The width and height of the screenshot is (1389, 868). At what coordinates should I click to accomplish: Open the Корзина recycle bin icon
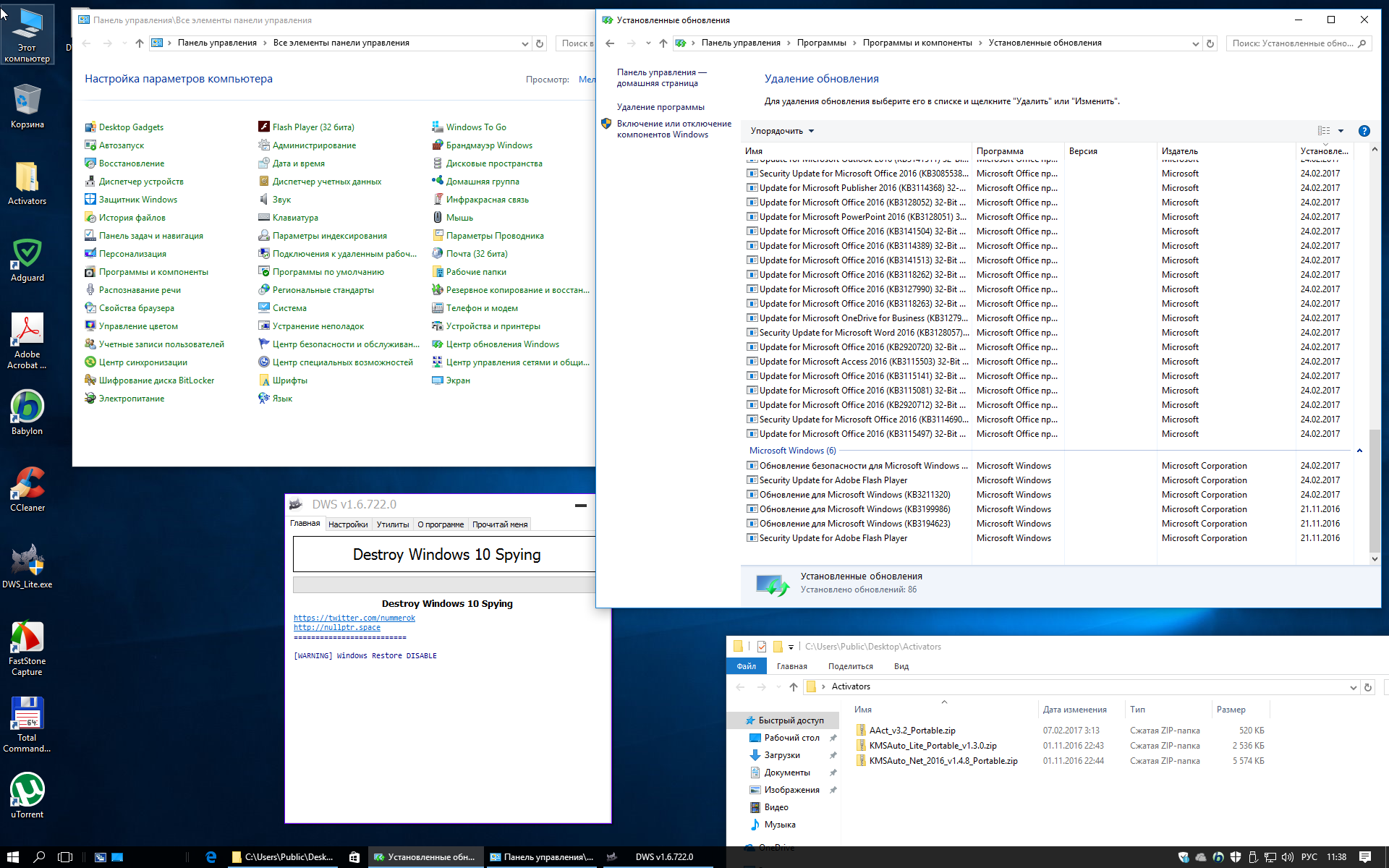pyautogui.click(x=27, y=106)
